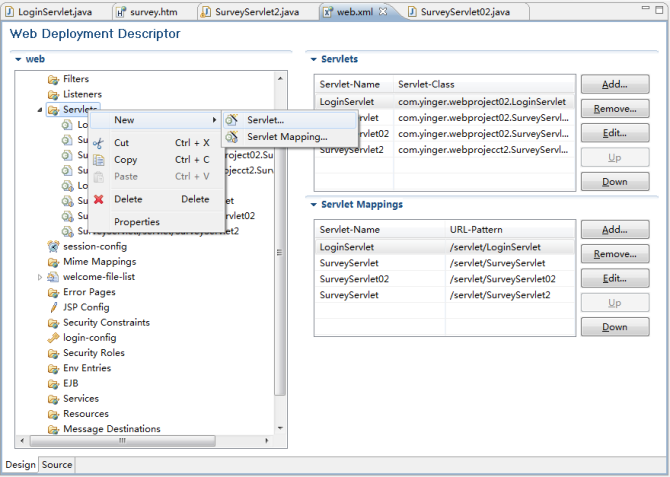Click Down in Servlet Mappings section

pos(615,327)
